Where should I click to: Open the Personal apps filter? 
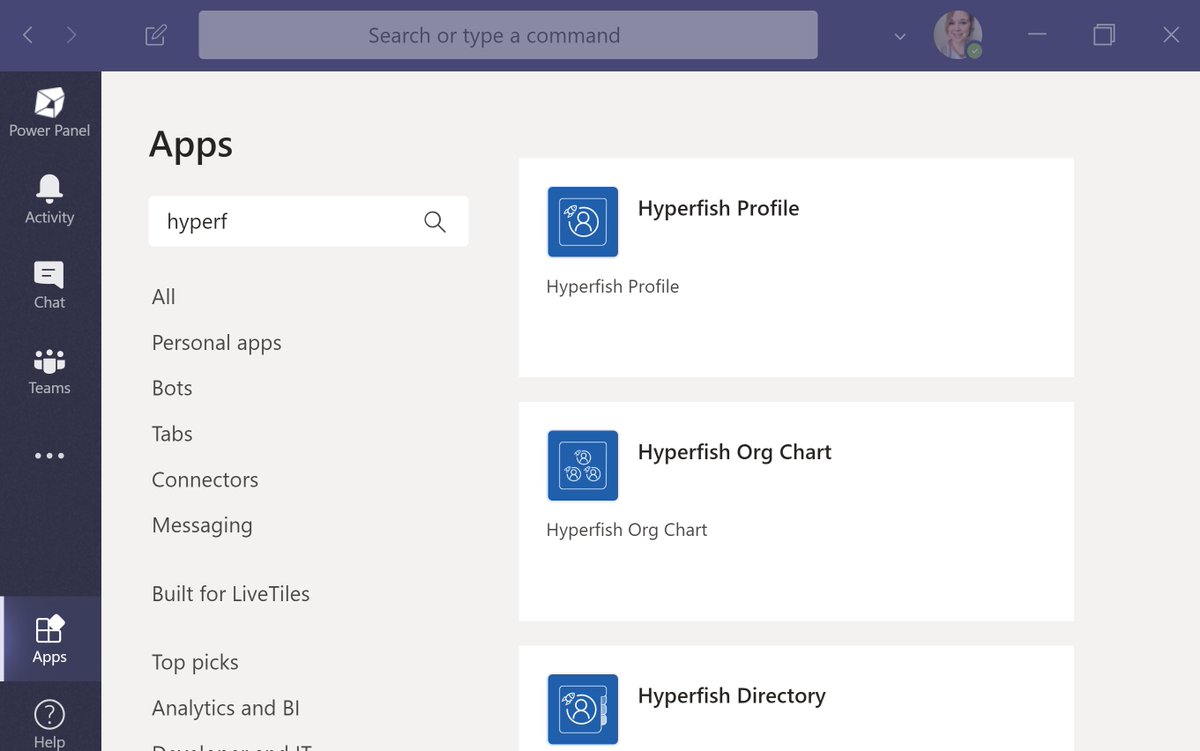tap(216, 342)
